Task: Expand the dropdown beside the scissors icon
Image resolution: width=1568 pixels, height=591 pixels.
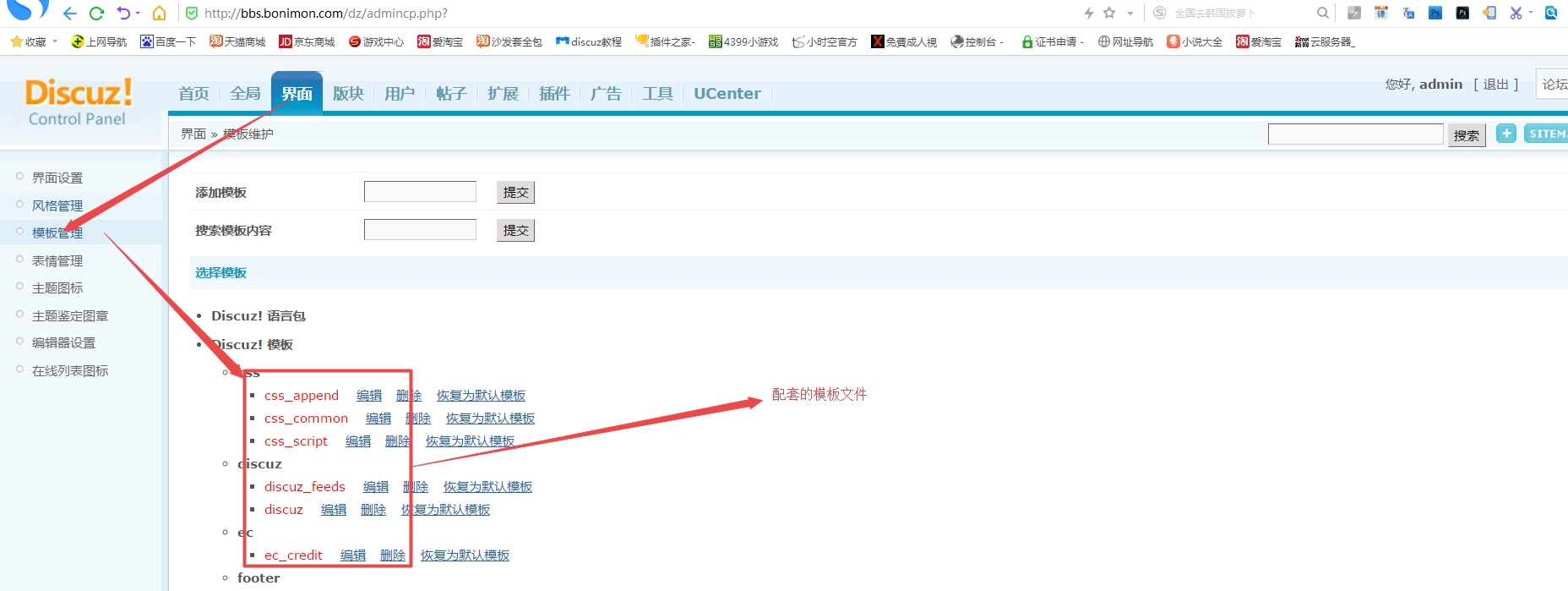Action: (1530, 13)
